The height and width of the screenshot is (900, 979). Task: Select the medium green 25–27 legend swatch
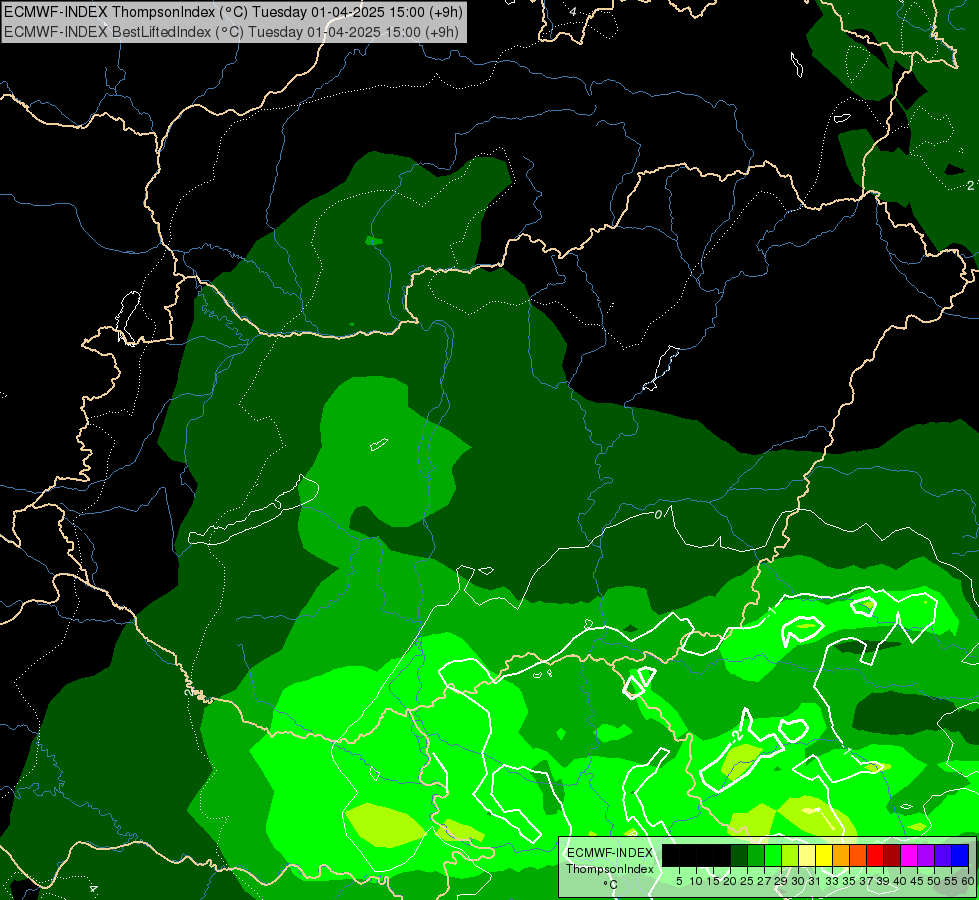tap(756, 855)
